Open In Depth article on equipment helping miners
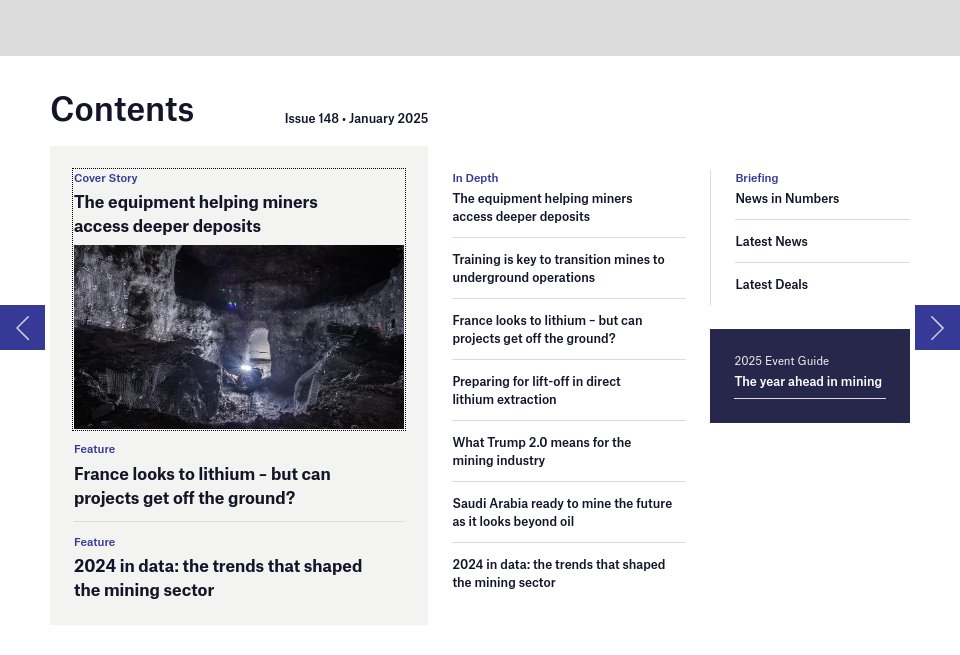Screen dimensions: 960x655 point(542,208)
